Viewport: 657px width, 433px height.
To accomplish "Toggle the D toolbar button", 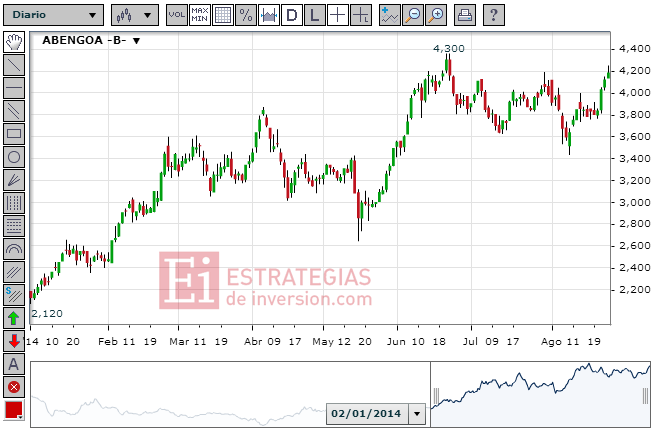I will click(x=292, y=15).
